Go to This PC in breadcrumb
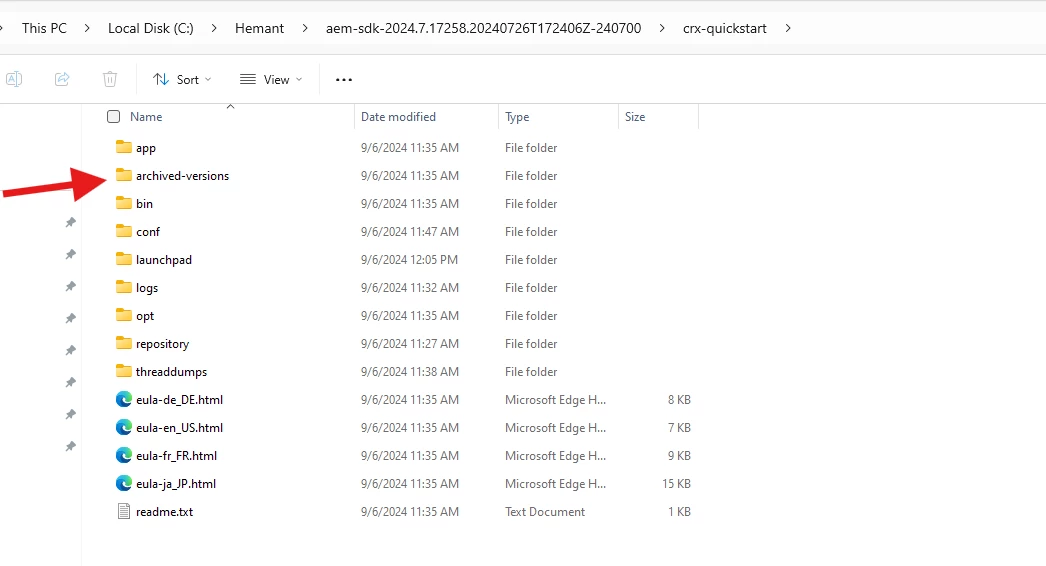Screen dimensions: 1046x566 [44, 28]
